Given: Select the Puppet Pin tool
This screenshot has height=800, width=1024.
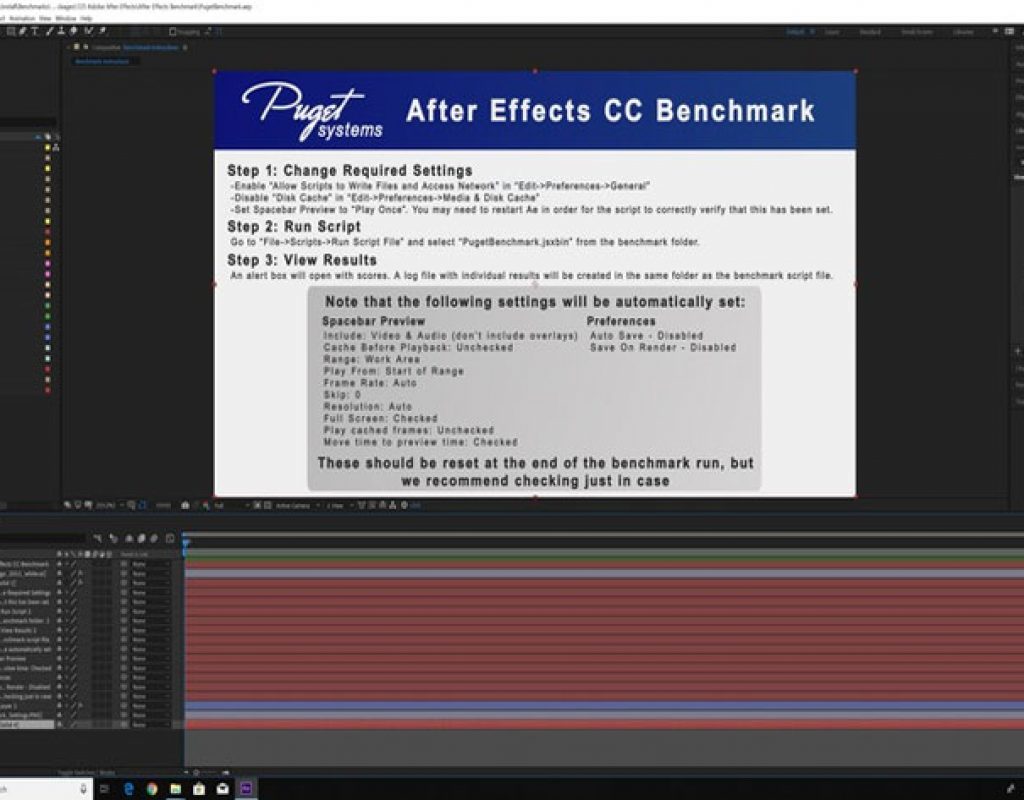Looking at the screenshot, I should click(102, 31).
